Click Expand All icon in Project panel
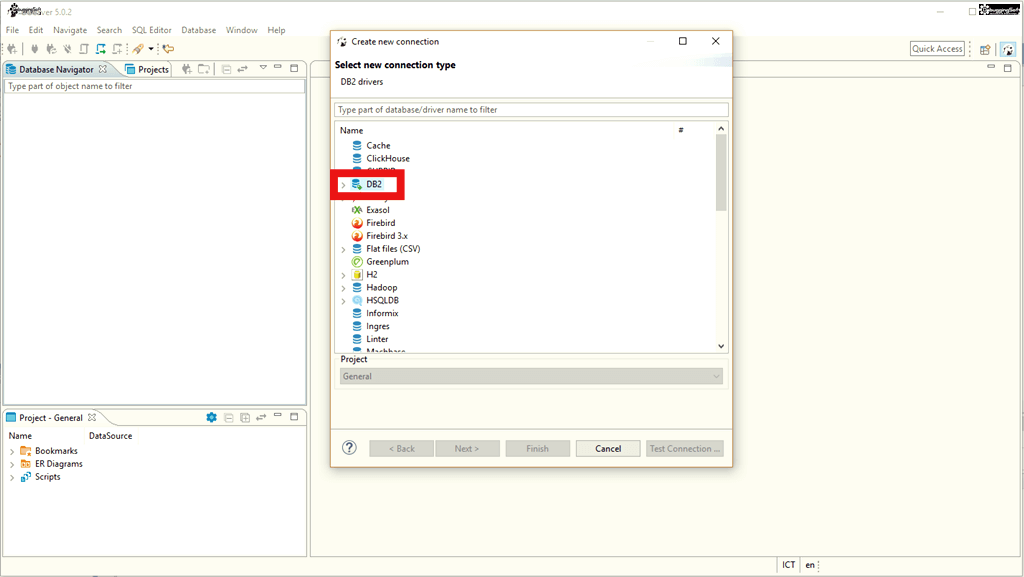This screenshot has width=1024, height=577. point(245,417)
